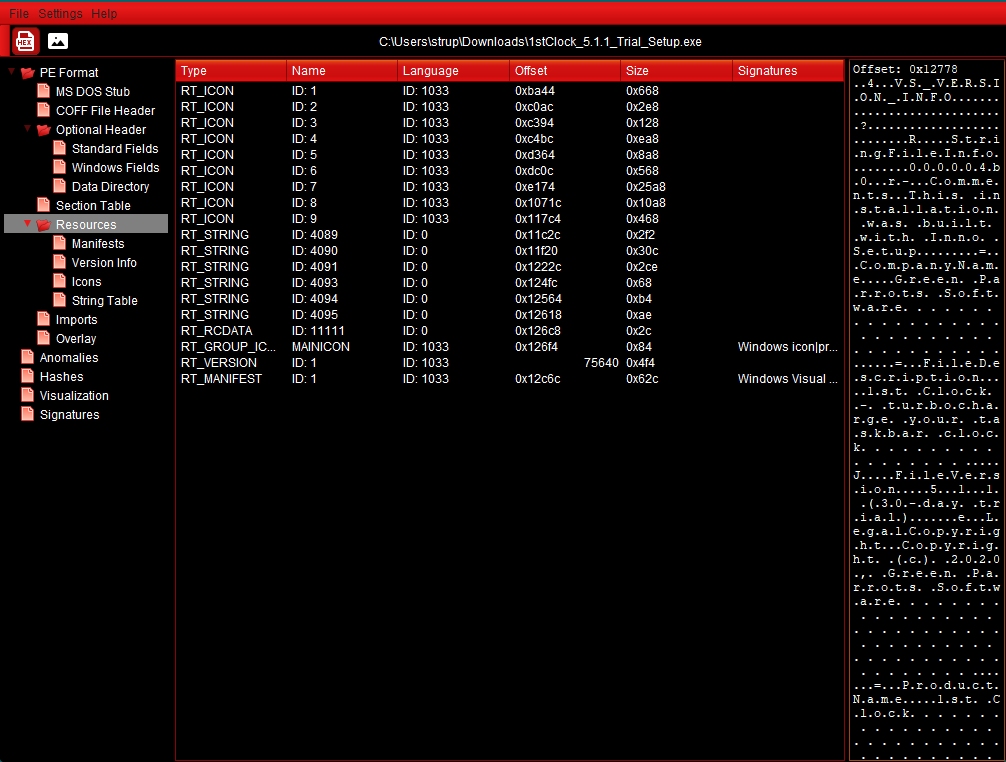
Task: Click the Windows Visual... signature cell
Action: coord(788,379)
